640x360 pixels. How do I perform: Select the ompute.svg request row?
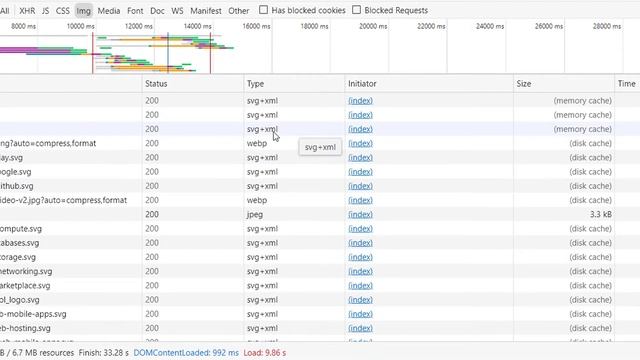tap(320, 229)
